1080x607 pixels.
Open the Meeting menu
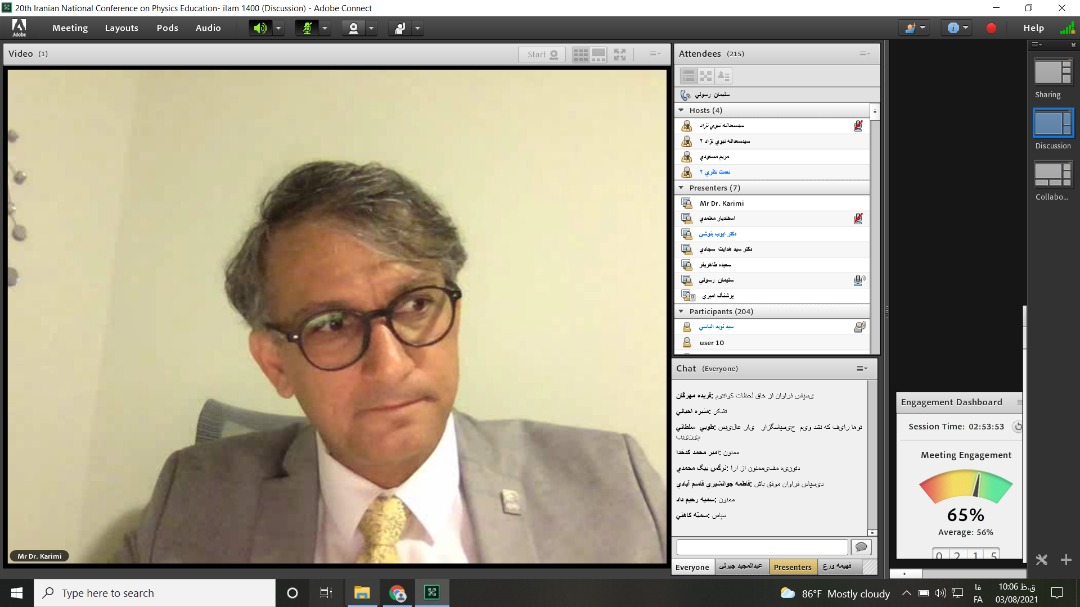[x=70, y=28]
